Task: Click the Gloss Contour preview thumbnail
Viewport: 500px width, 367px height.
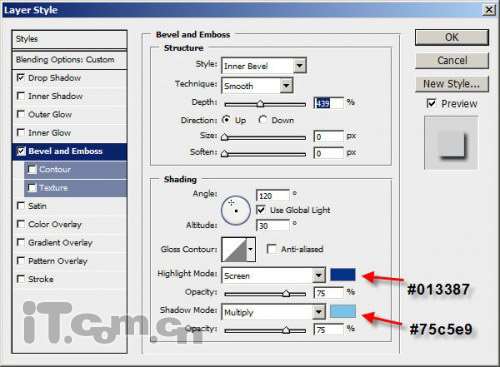Action: [x=234, y=249]
